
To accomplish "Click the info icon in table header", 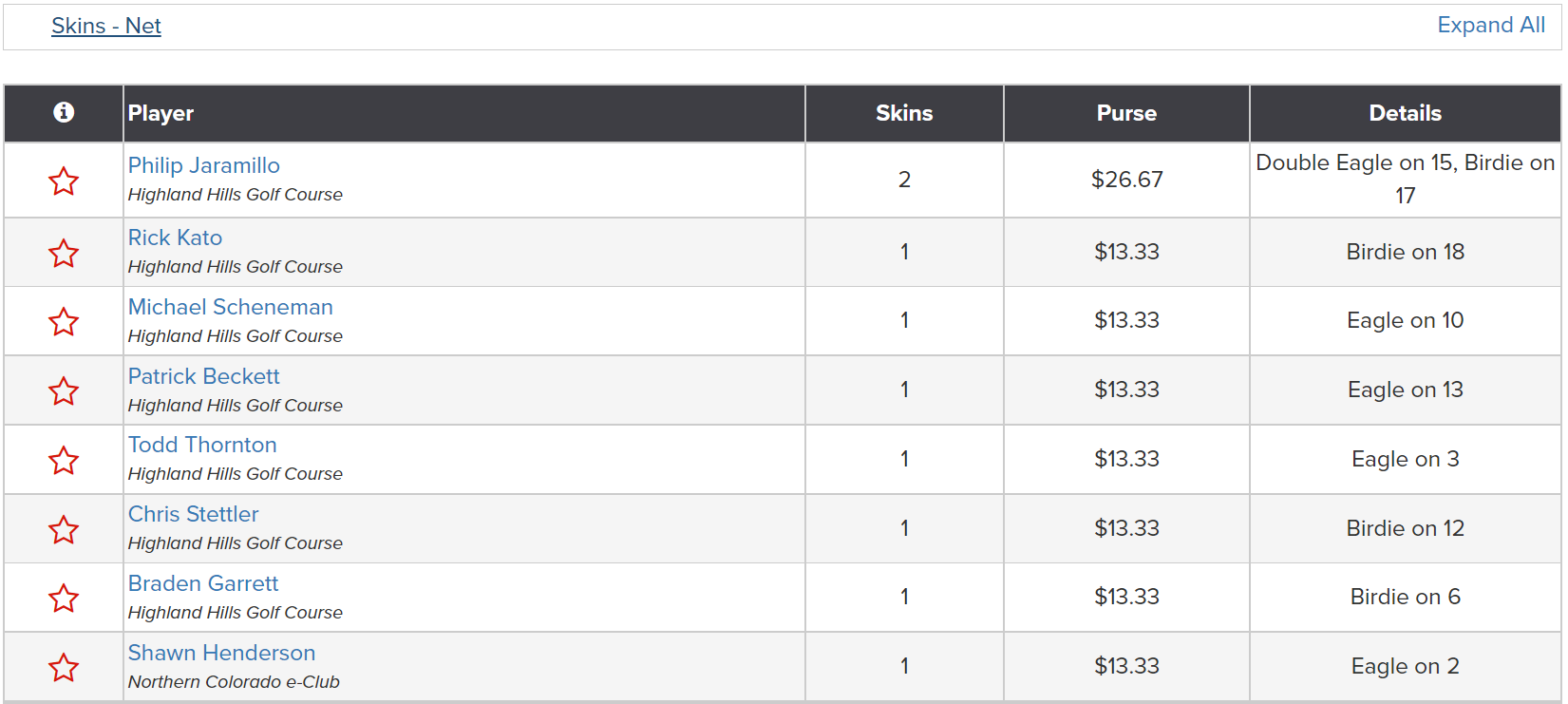I will point(64,112).
